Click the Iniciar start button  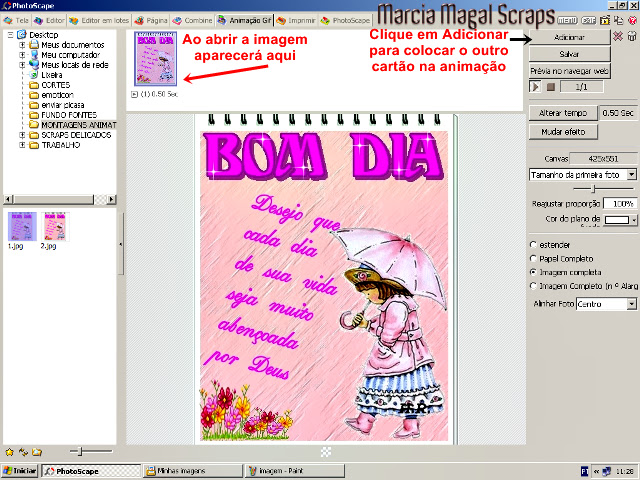(x=19, y=471)
